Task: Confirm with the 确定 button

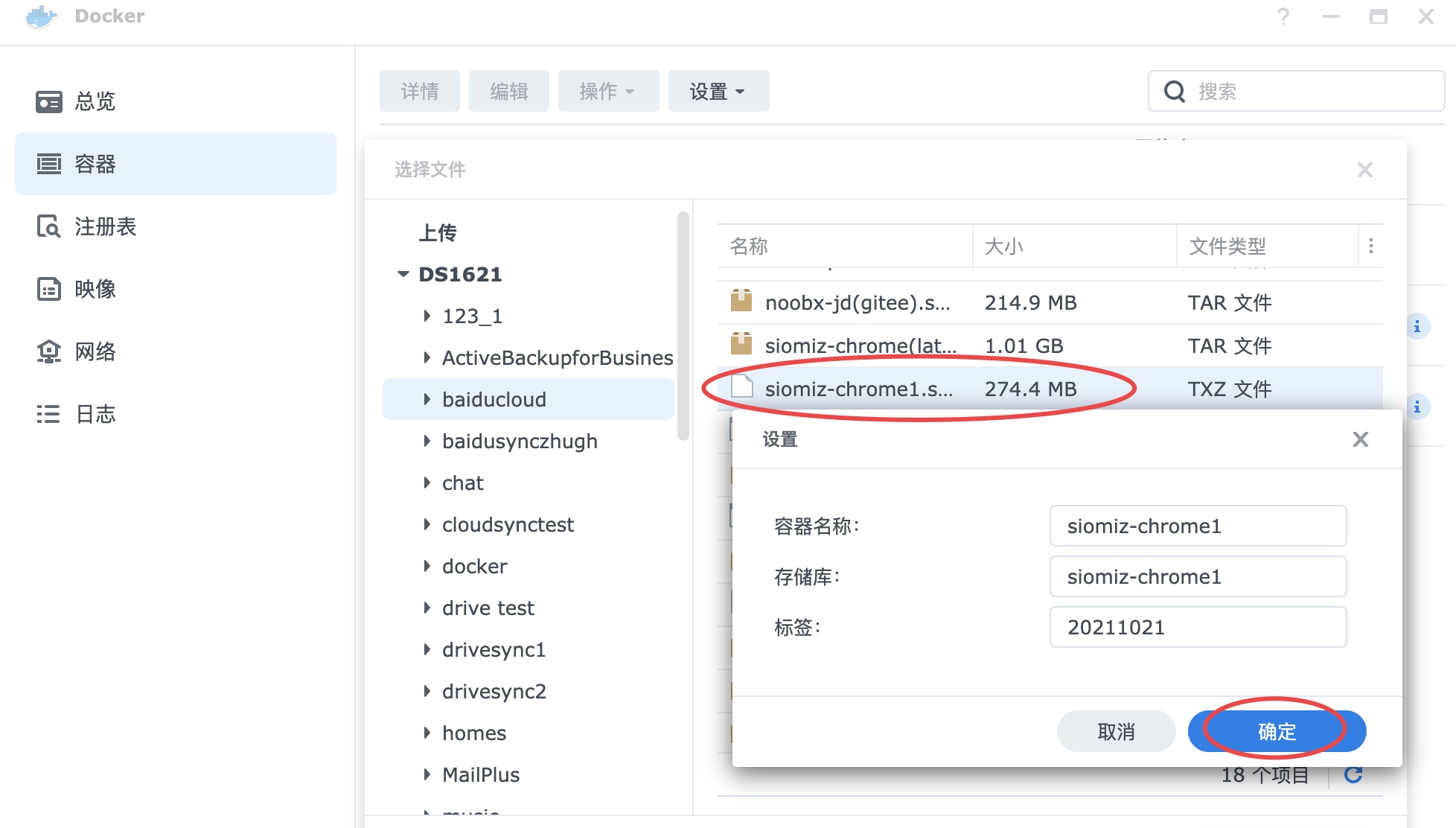Action: pyautogui.click(x=1277, y=731)
